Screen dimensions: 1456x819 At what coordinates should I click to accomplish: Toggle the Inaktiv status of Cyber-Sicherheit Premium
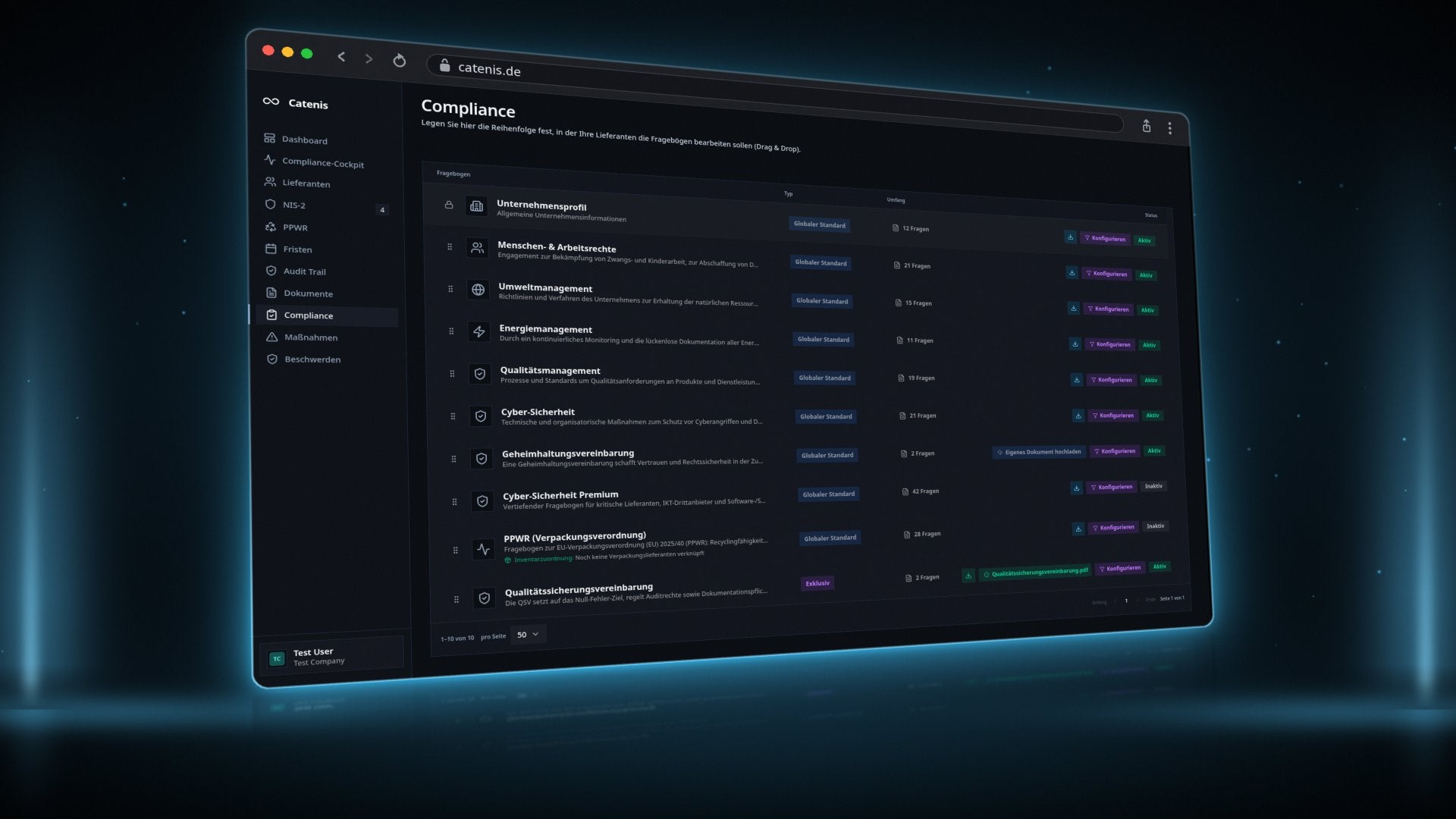(1153, 486)
